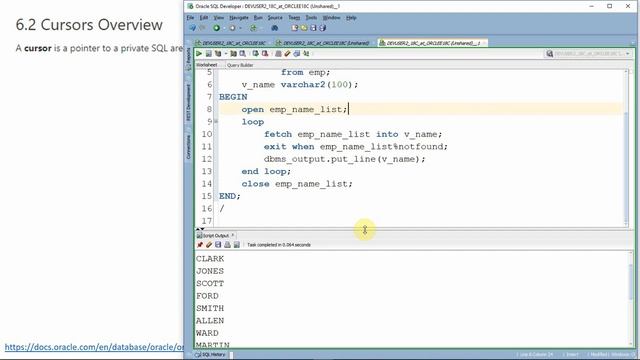Click 'fetch emp_name_list into v_name;' line
640x360 pixels.
(x=353, y=134)
